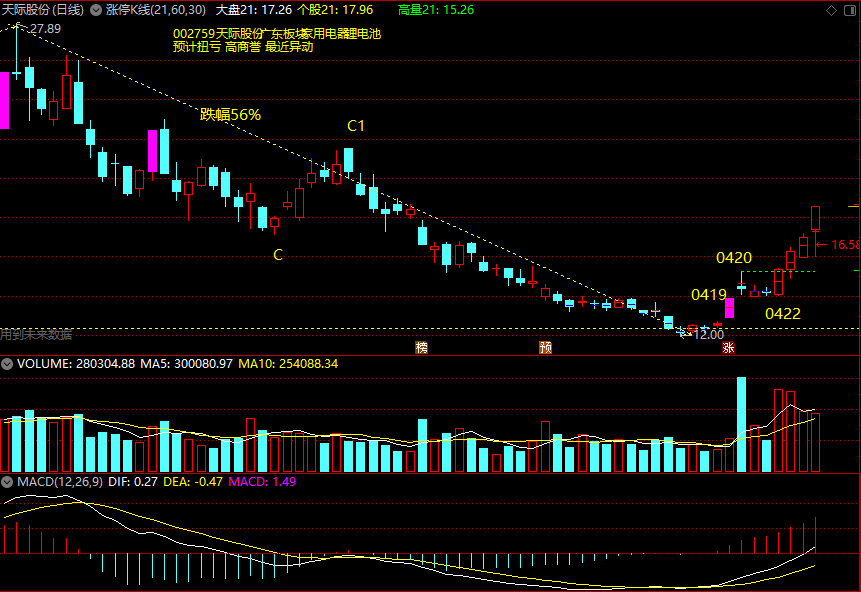Click the yellow C annotation below candles
Viewport: 861px width, 592px height.
[278, 255]
